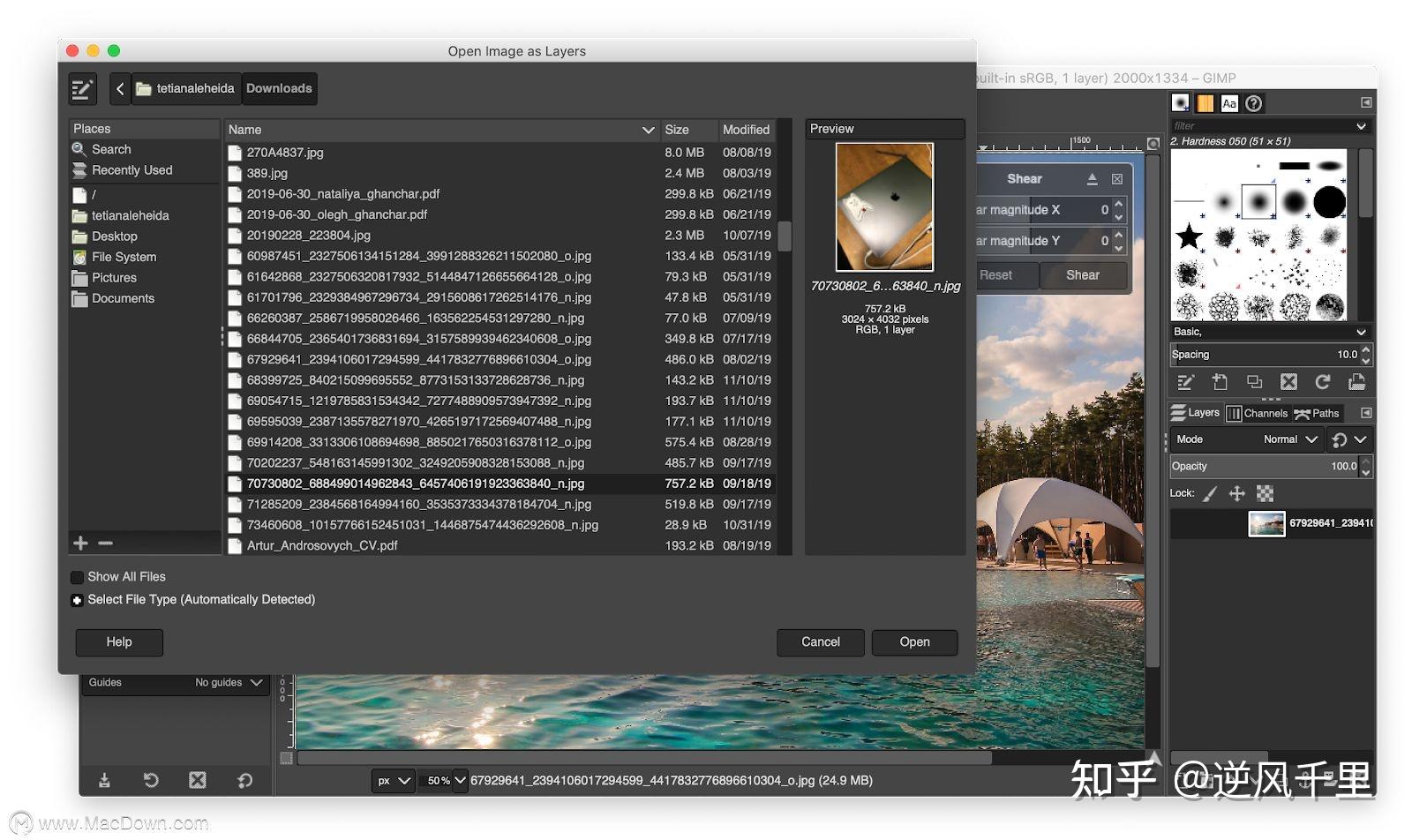1412x840 pixels.
Task: Click the Open button
Action: point(914,642)
